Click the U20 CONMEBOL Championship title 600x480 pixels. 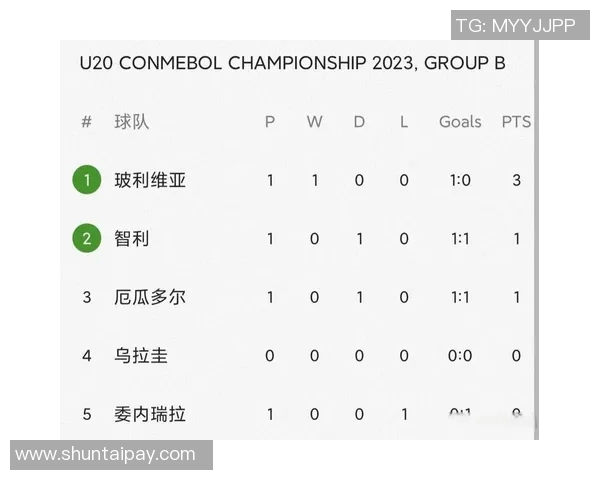tap(292, 64)
